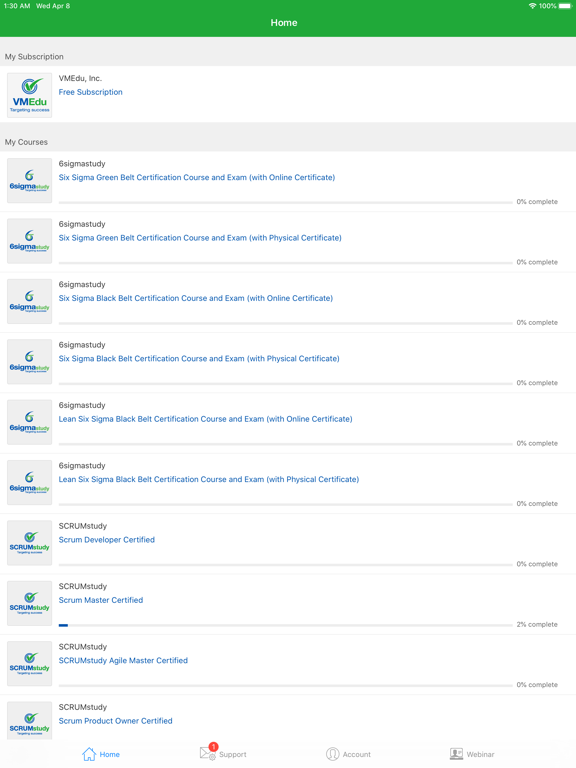Open Six Sigma Green Belt Online Certificate course

tap(197, 177)
